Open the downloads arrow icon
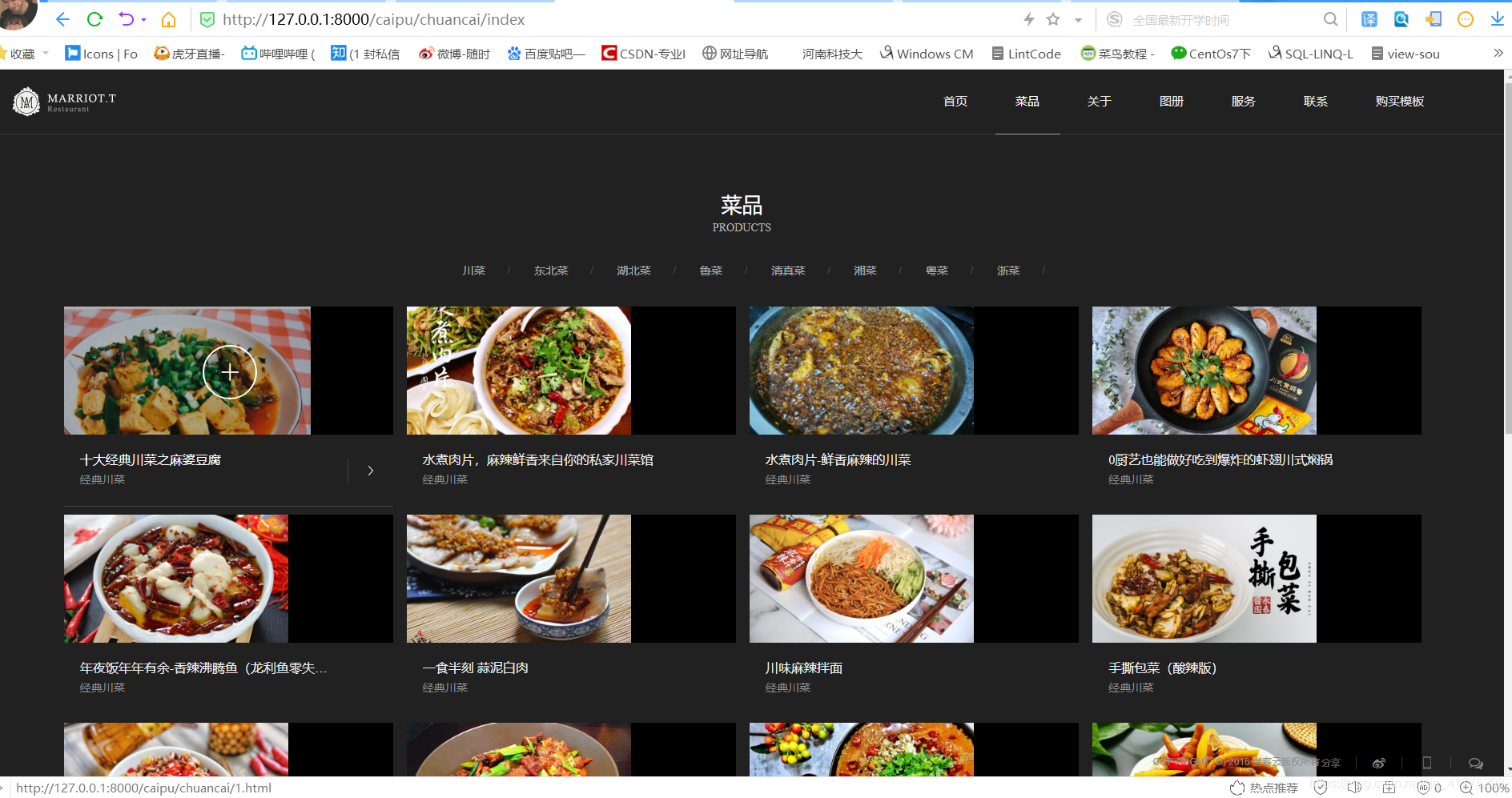The width and height of the screenshot is (1512, 798). click(x=1497, y=19)
